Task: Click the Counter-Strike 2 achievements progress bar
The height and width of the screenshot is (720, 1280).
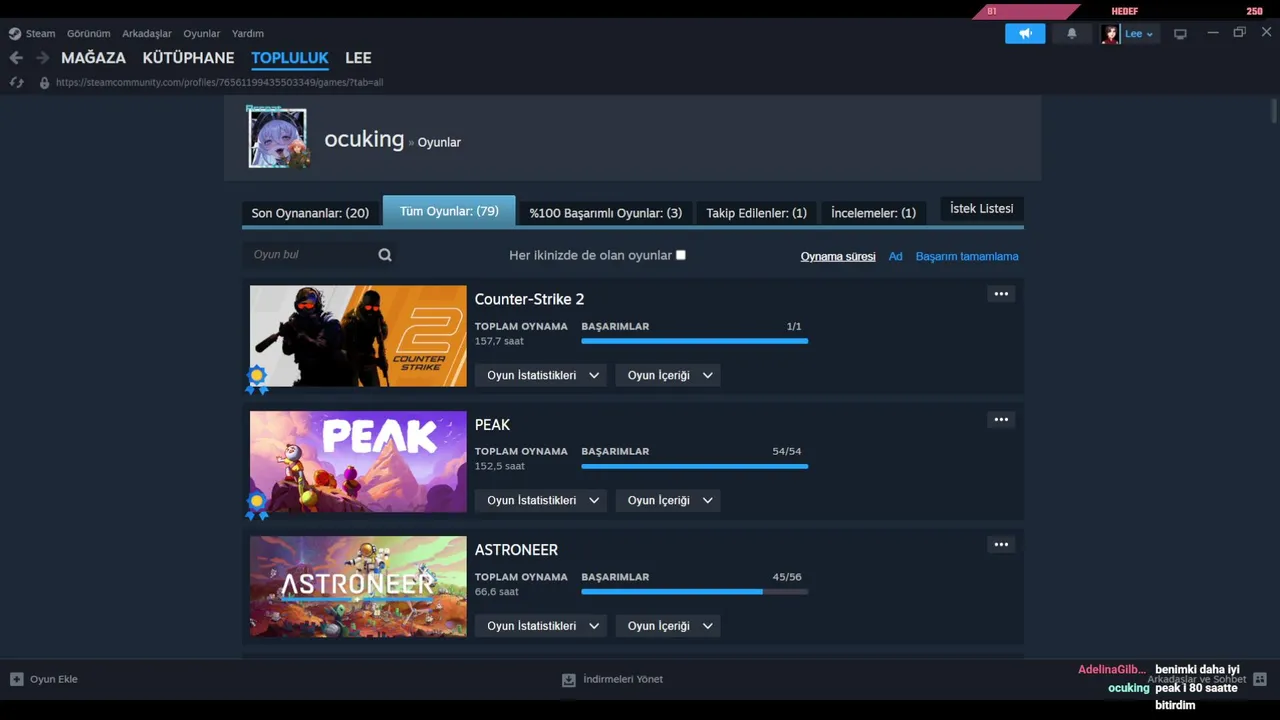Action: [x=694, y=341]
